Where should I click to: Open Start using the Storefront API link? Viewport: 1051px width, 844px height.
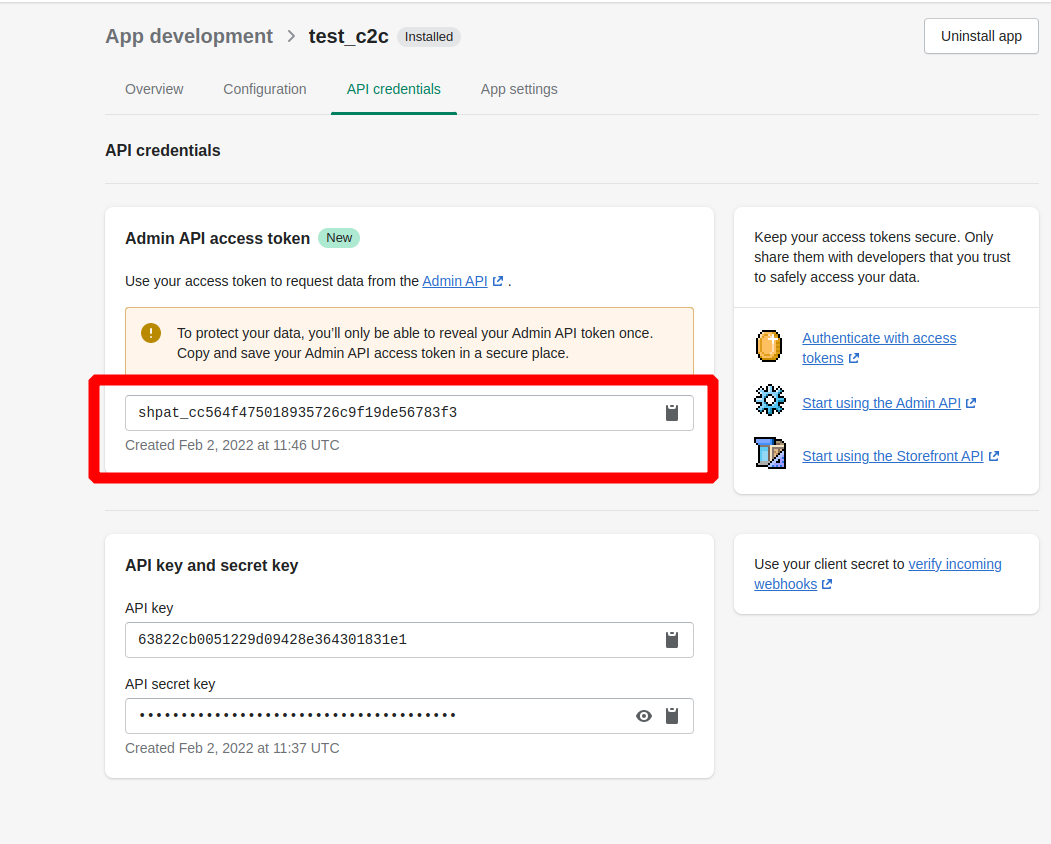(x=892, y=456)
